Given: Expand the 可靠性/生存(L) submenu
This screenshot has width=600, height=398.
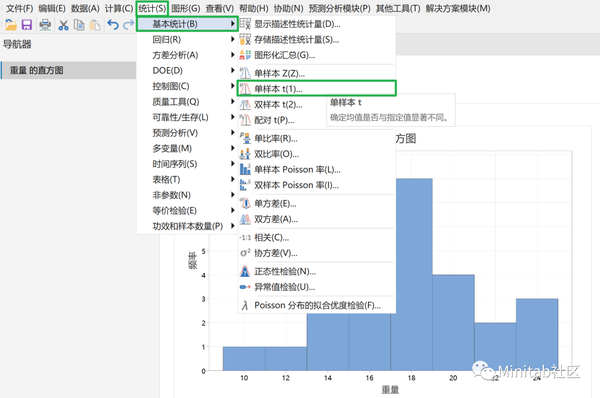Looking at the screenshot, I should (x=188, y=117).
